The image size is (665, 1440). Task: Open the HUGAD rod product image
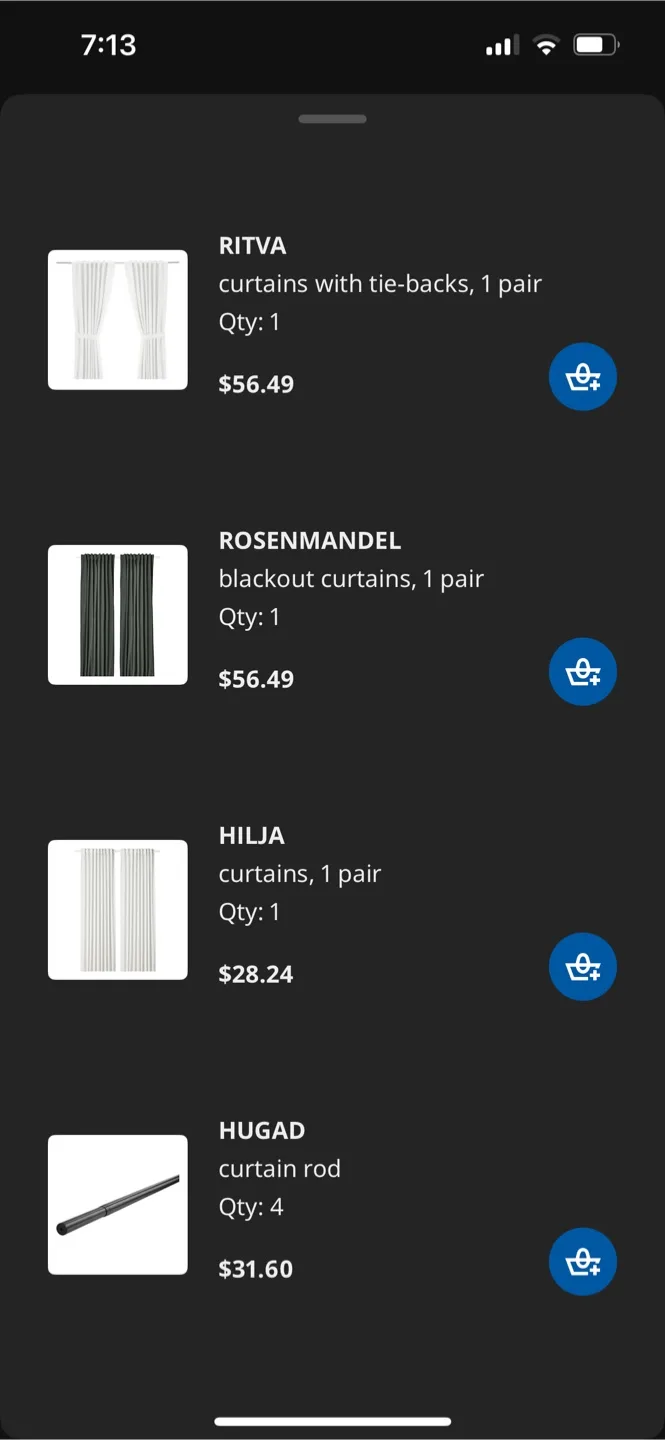[117, 1204]
